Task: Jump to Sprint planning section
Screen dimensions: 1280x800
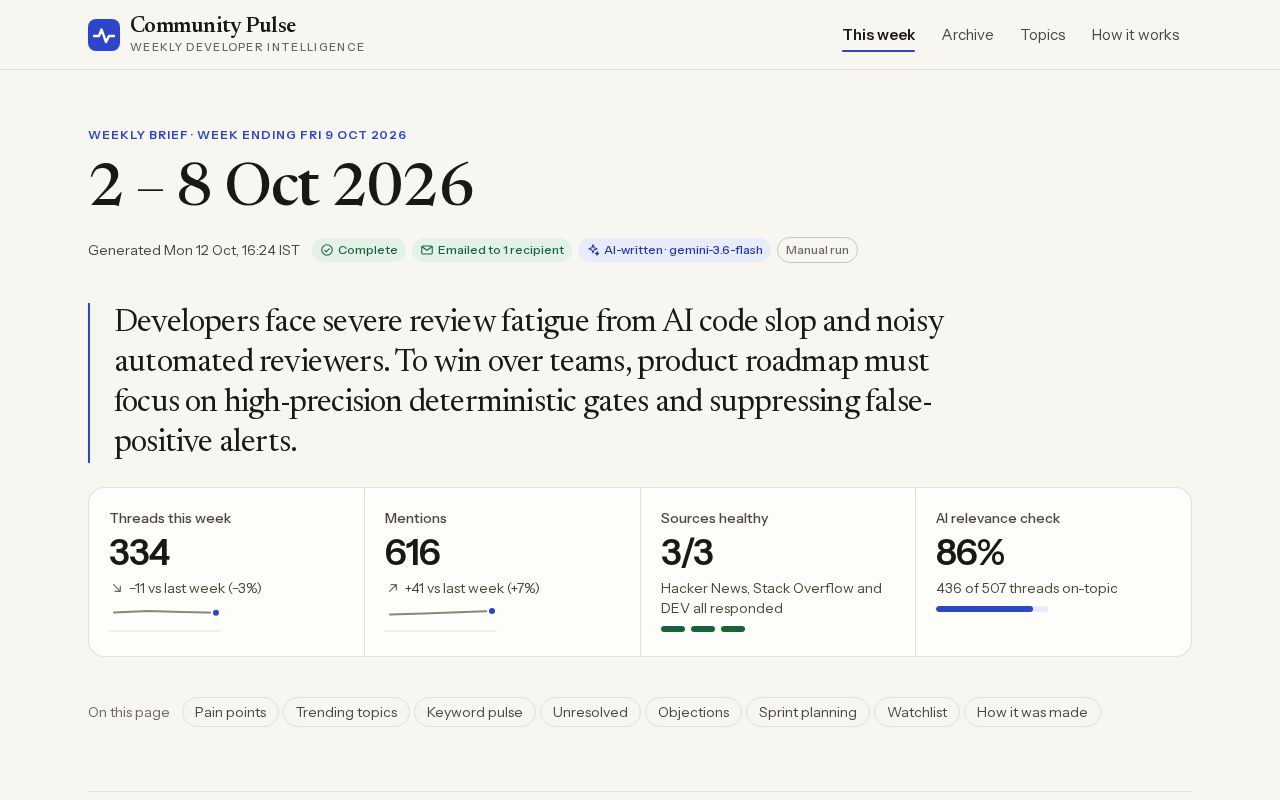Action: [x=808, y=712]
